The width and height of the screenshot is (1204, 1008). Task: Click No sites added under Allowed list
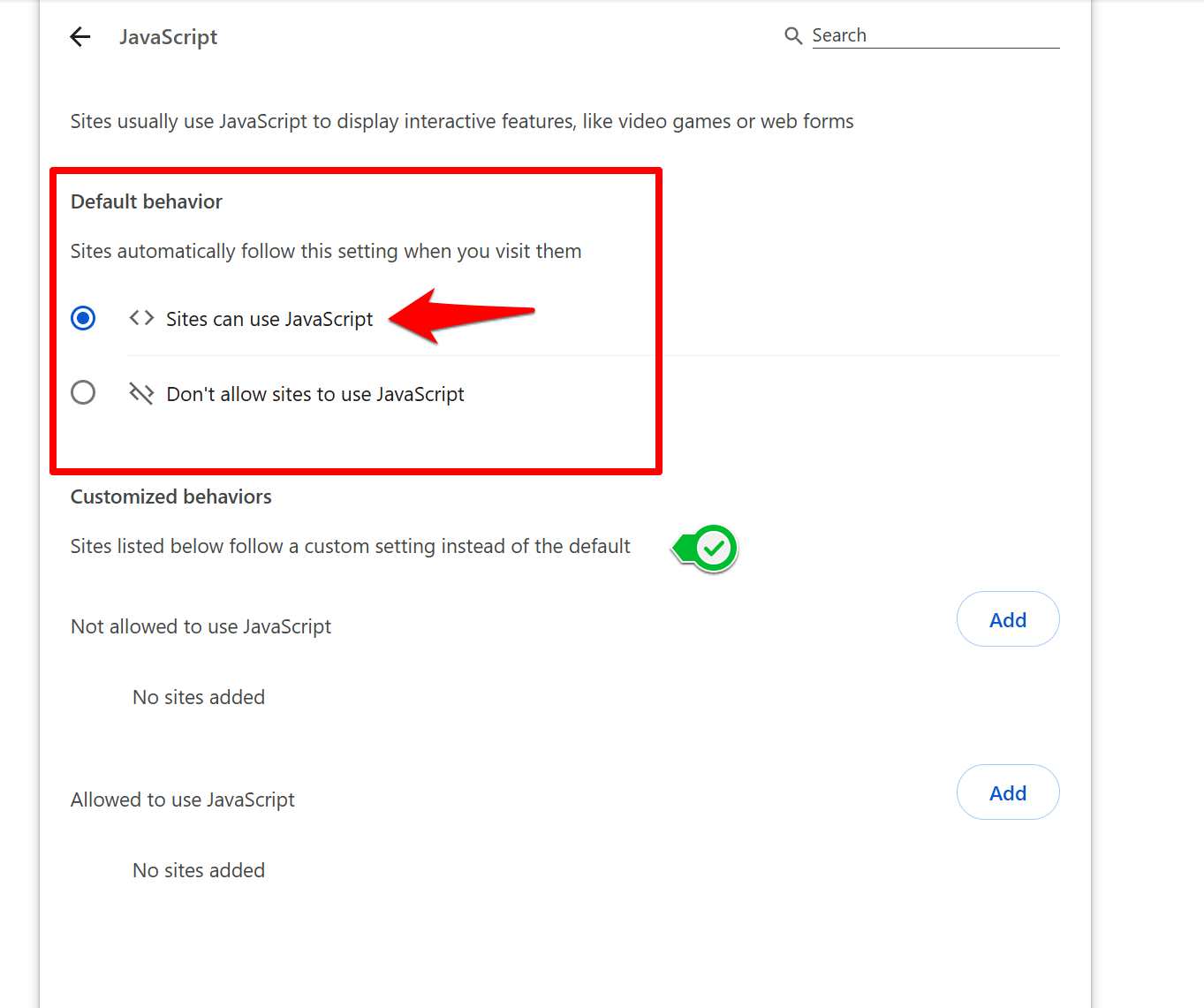tap(198, 870)
